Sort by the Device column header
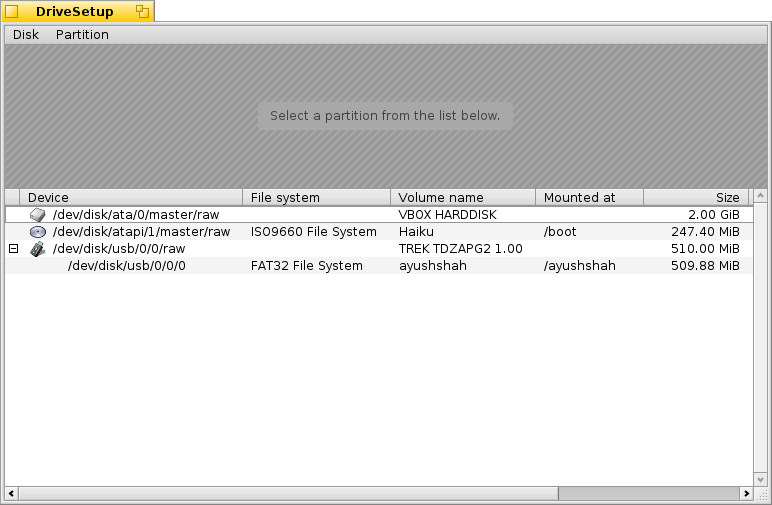The width and height of the screenshot is (772, 505). (130, 198)
